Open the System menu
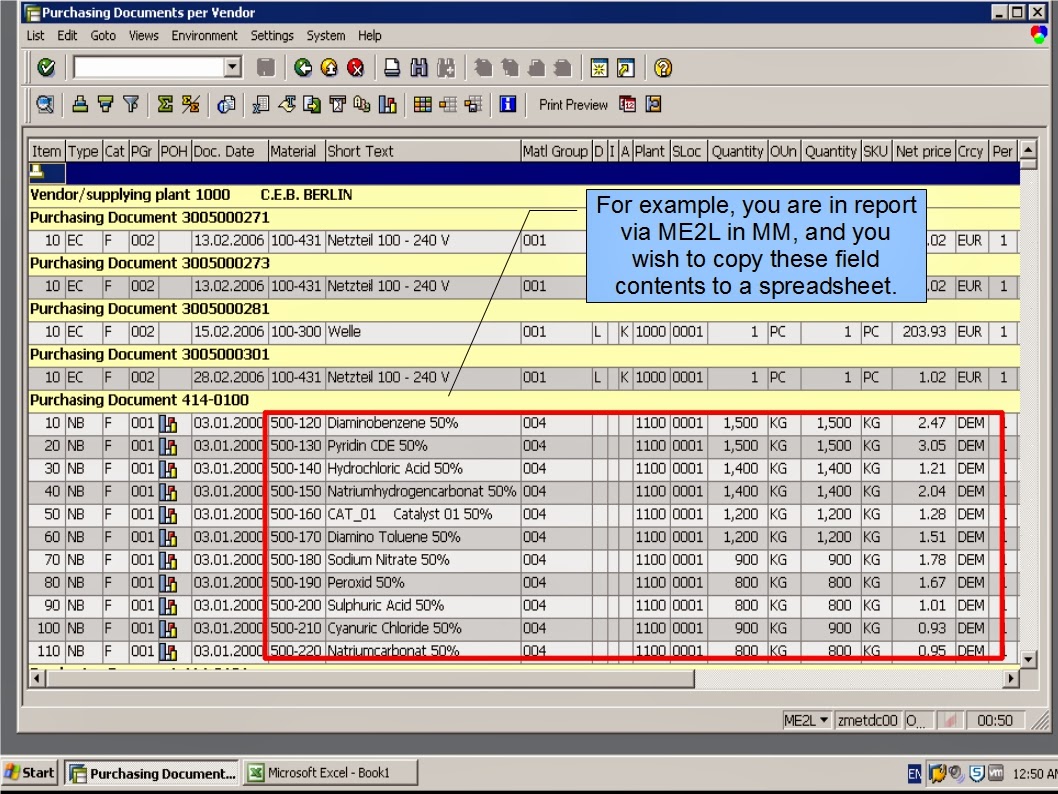This screenshot has height=794, width=1058. tap(325, 36)
